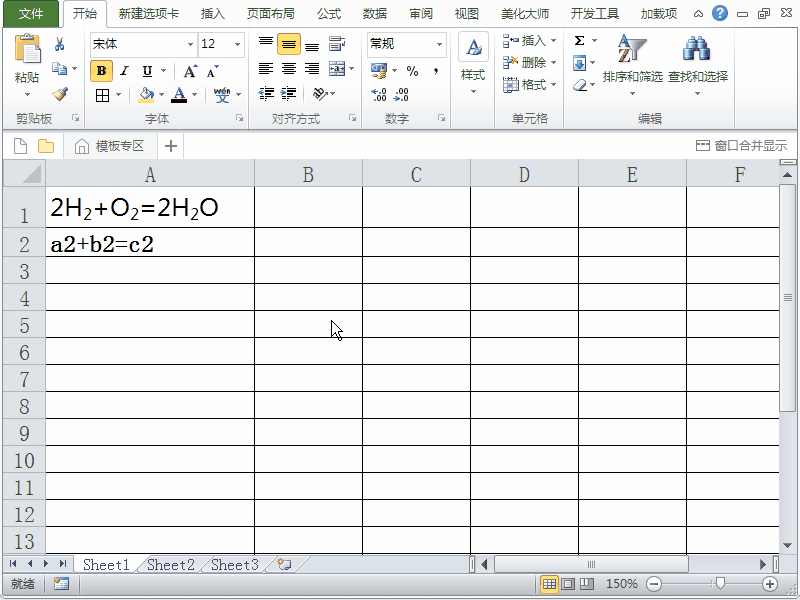Click the increase font size icon
Image resolution: width=800 pixels, height=600 pixels.
pyautogui.click(x=189, y=71)
